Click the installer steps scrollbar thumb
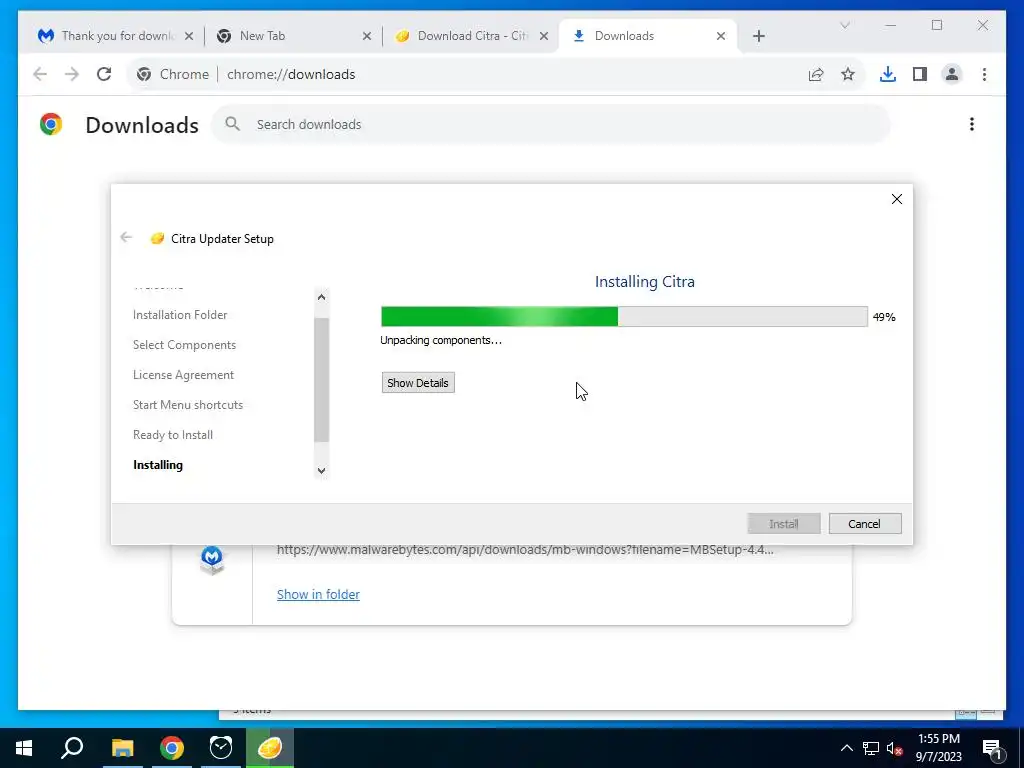1024x768 pixels. coord(321,380)
